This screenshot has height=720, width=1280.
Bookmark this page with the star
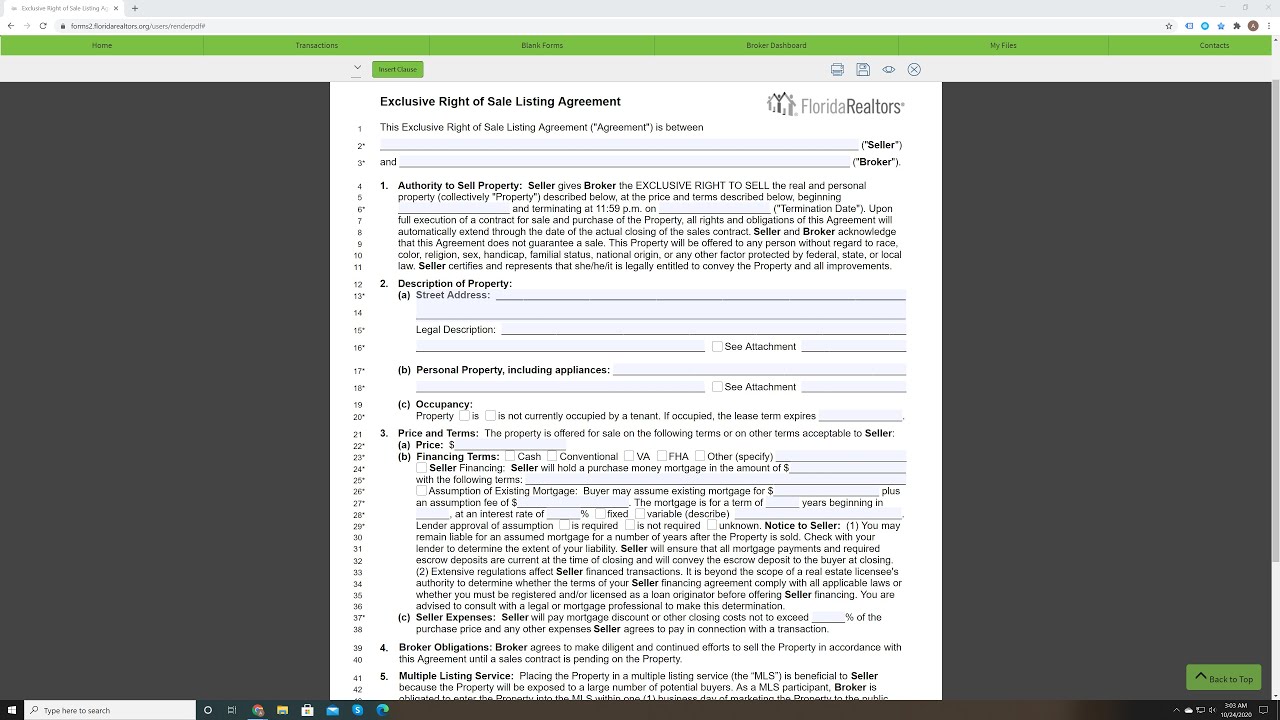1169,26
